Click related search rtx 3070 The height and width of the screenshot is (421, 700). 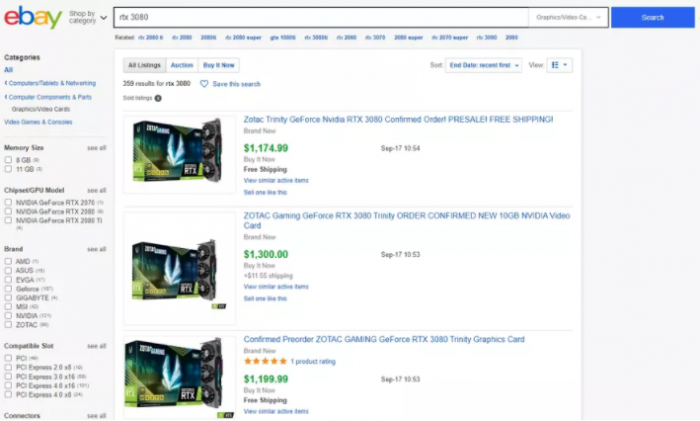(375, 38)
